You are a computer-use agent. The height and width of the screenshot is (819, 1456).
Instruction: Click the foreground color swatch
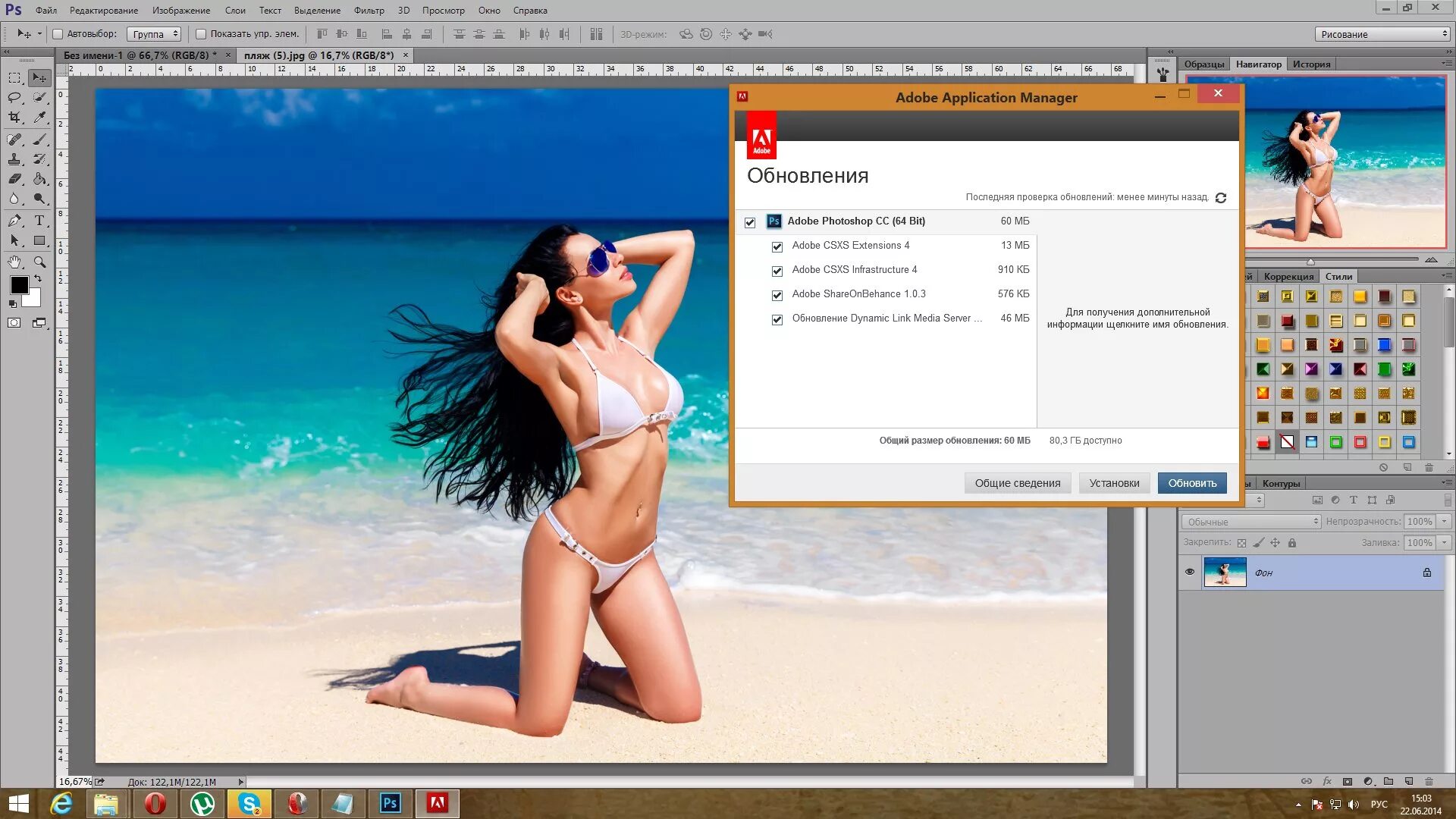click(x=19, y=285)
